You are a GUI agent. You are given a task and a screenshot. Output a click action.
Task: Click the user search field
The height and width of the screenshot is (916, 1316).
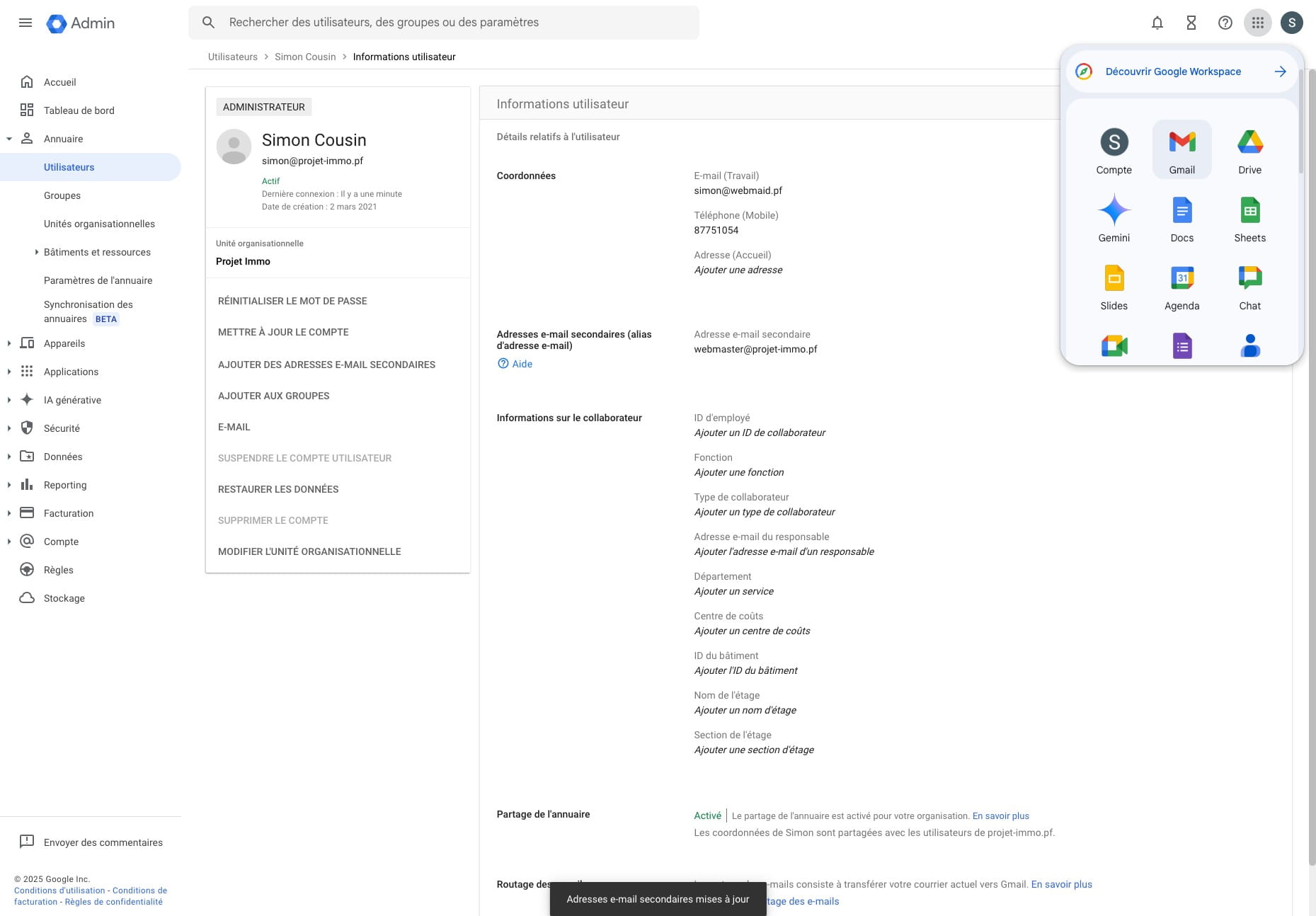click(x=444, y=22)
